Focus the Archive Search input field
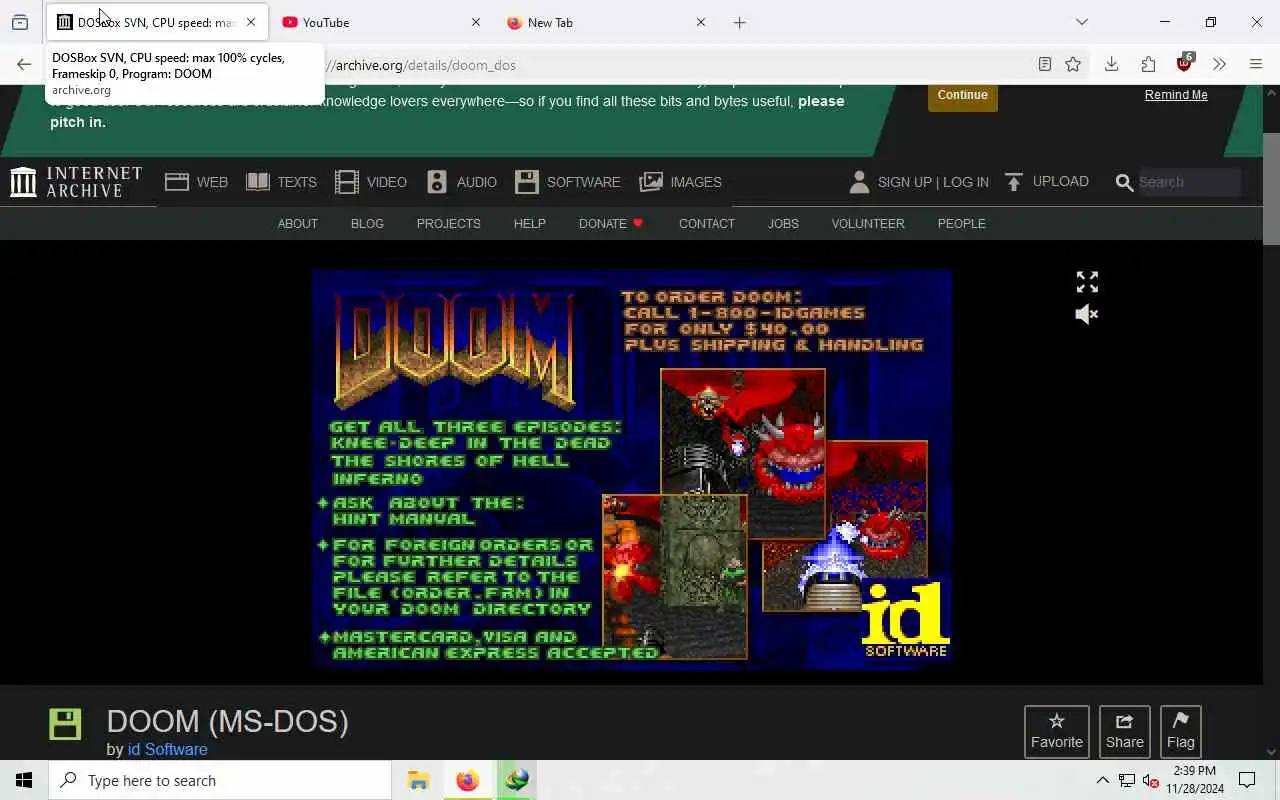This screenshot has width=1280, height=800. (1188, 182)
